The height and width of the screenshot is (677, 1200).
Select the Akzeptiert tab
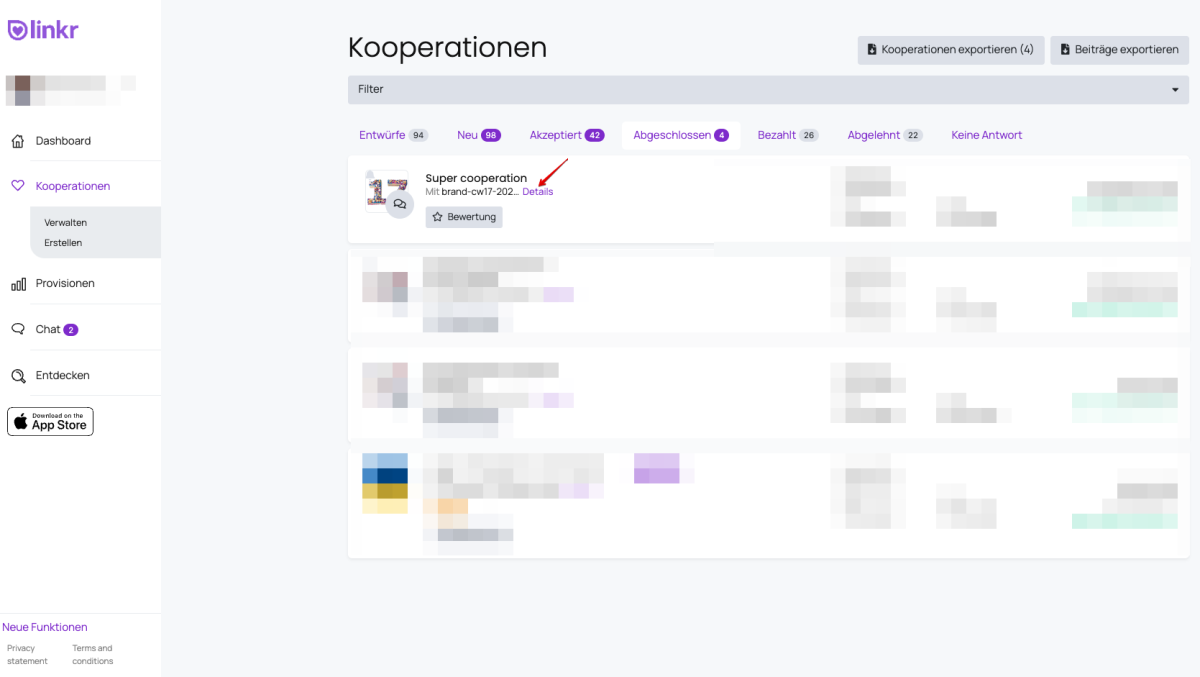tap(566, 135)
